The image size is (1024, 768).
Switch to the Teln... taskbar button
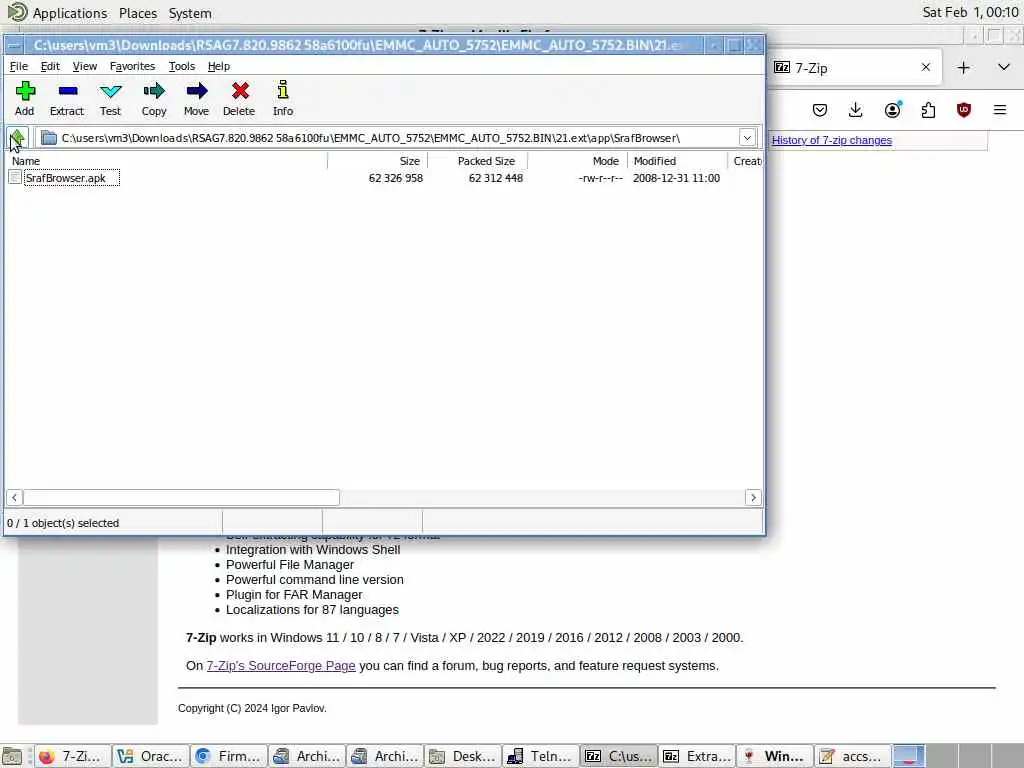point(541,756)
